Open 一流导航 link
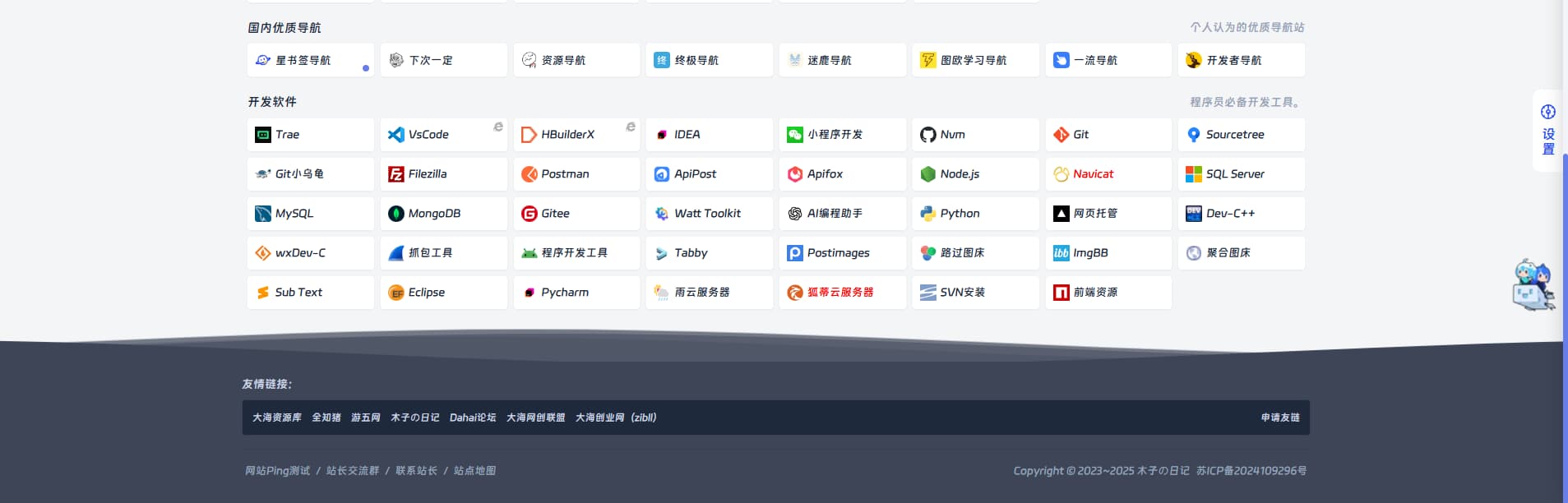This screenshot has width=1568, height=503. point(1109,60)
